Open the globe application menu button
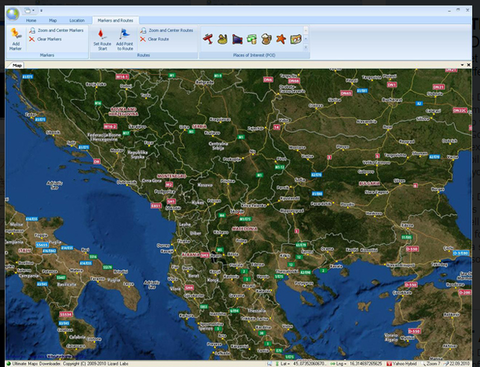Viewport: 480px width, 367px height. (x=13, y=14)
